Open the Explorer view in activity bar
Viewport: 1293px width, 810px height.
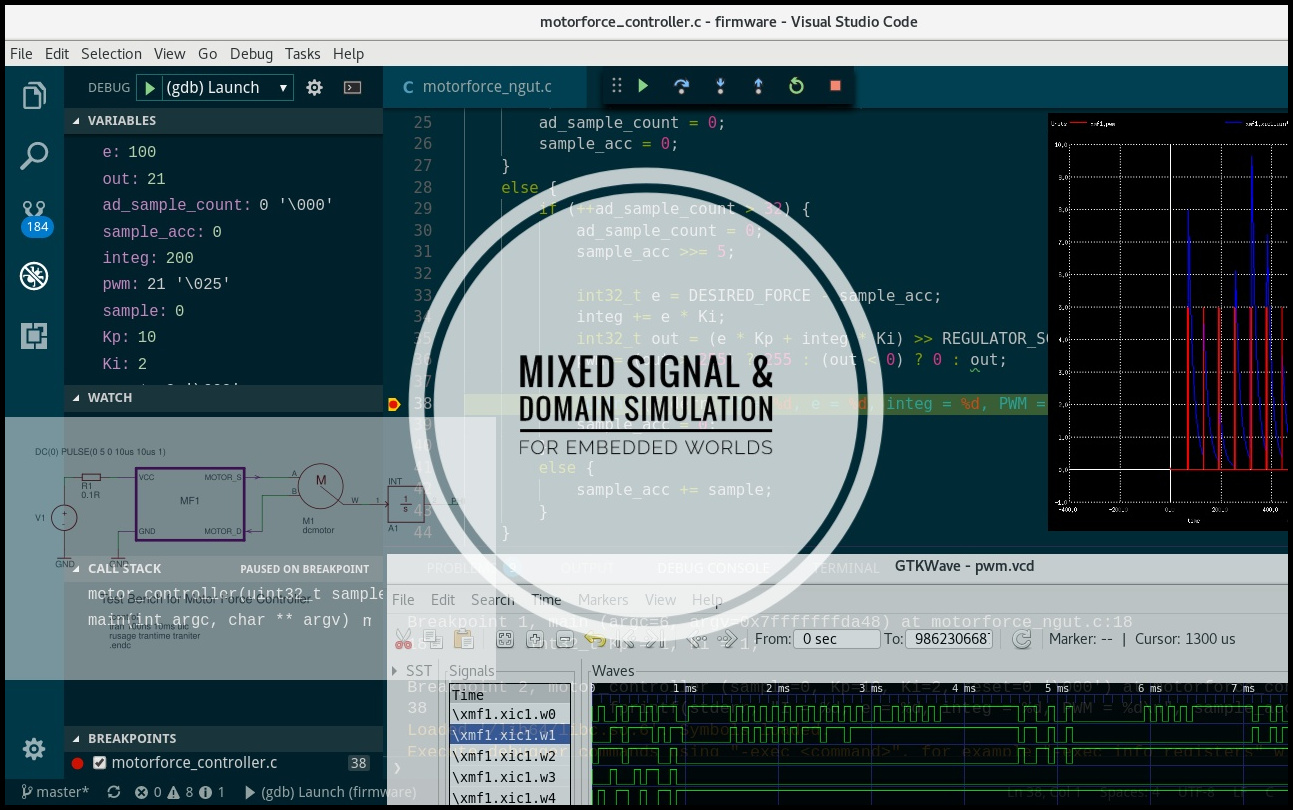coord(34,96)
